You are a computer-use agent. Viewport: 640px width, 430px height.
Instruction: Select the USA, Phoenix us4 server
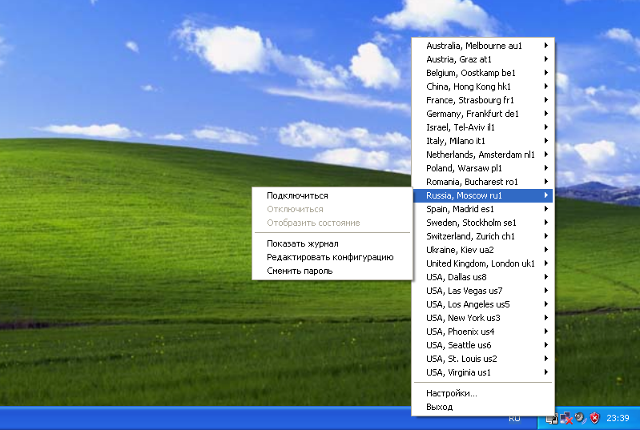click(x=483, y=332)
